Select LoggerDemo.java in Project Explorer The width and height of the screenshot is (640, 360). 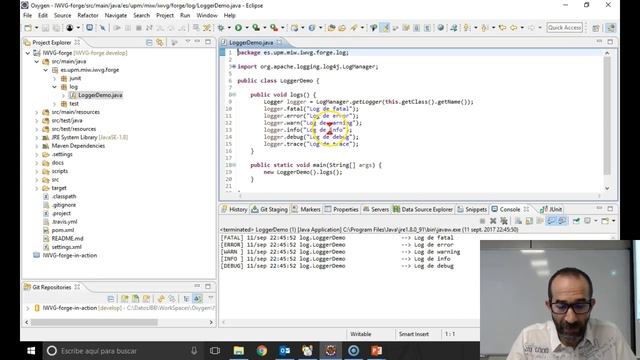[x=100, y=95]
